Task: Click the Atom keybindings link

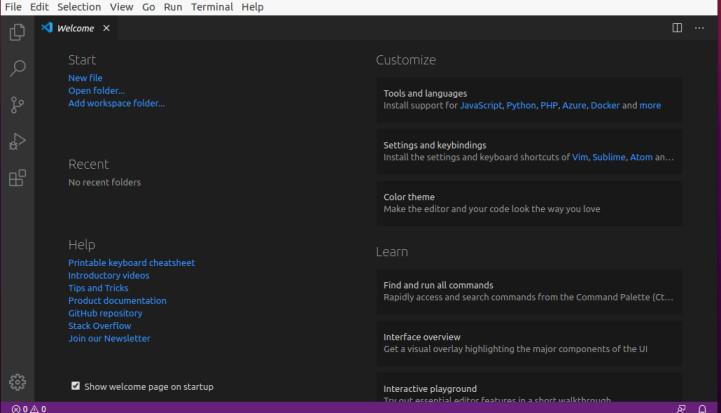Action: point(641,157)
